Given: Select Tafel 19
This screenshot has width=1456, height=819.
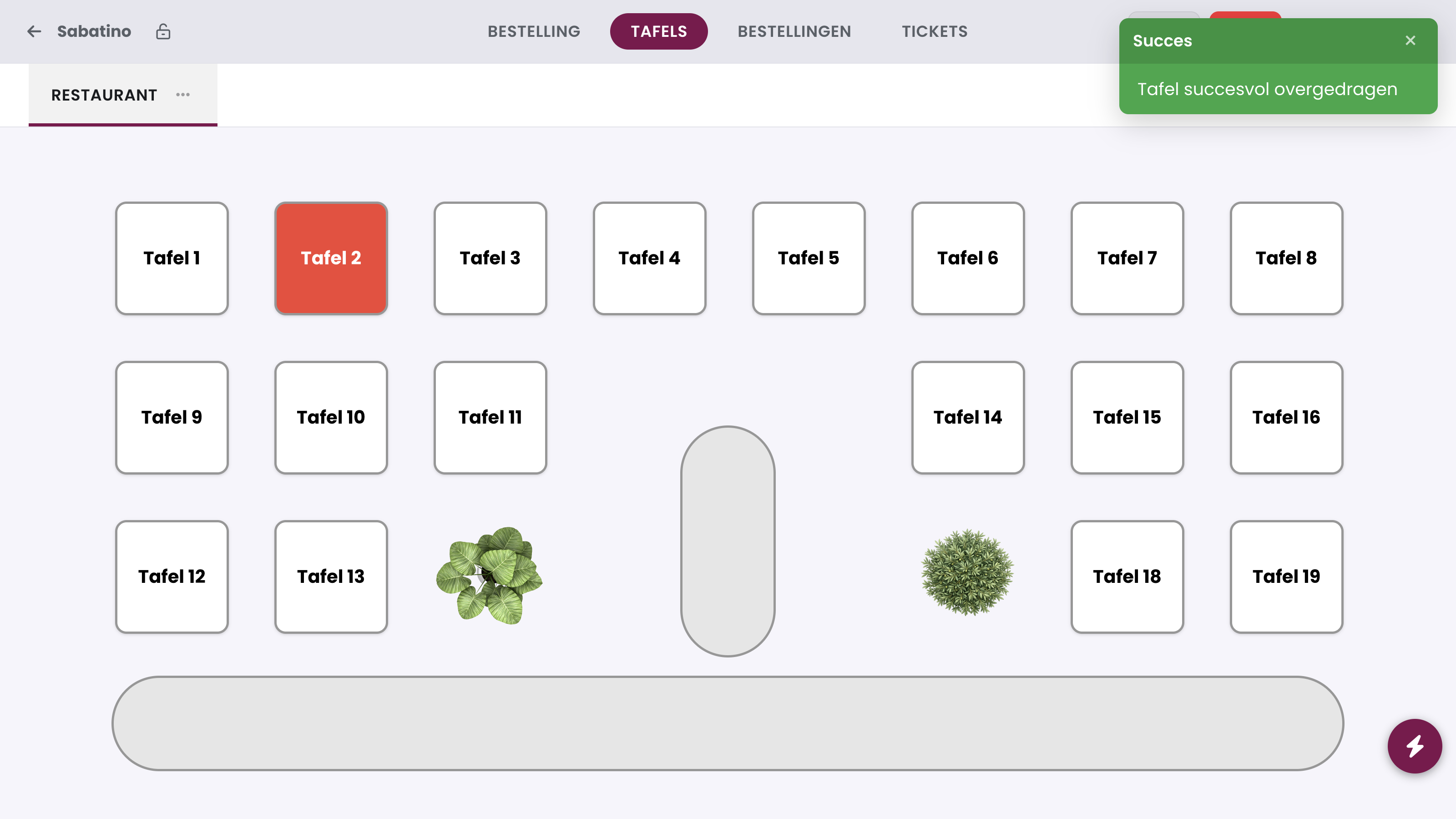Looking at the screenshot, I should 1286,576.
